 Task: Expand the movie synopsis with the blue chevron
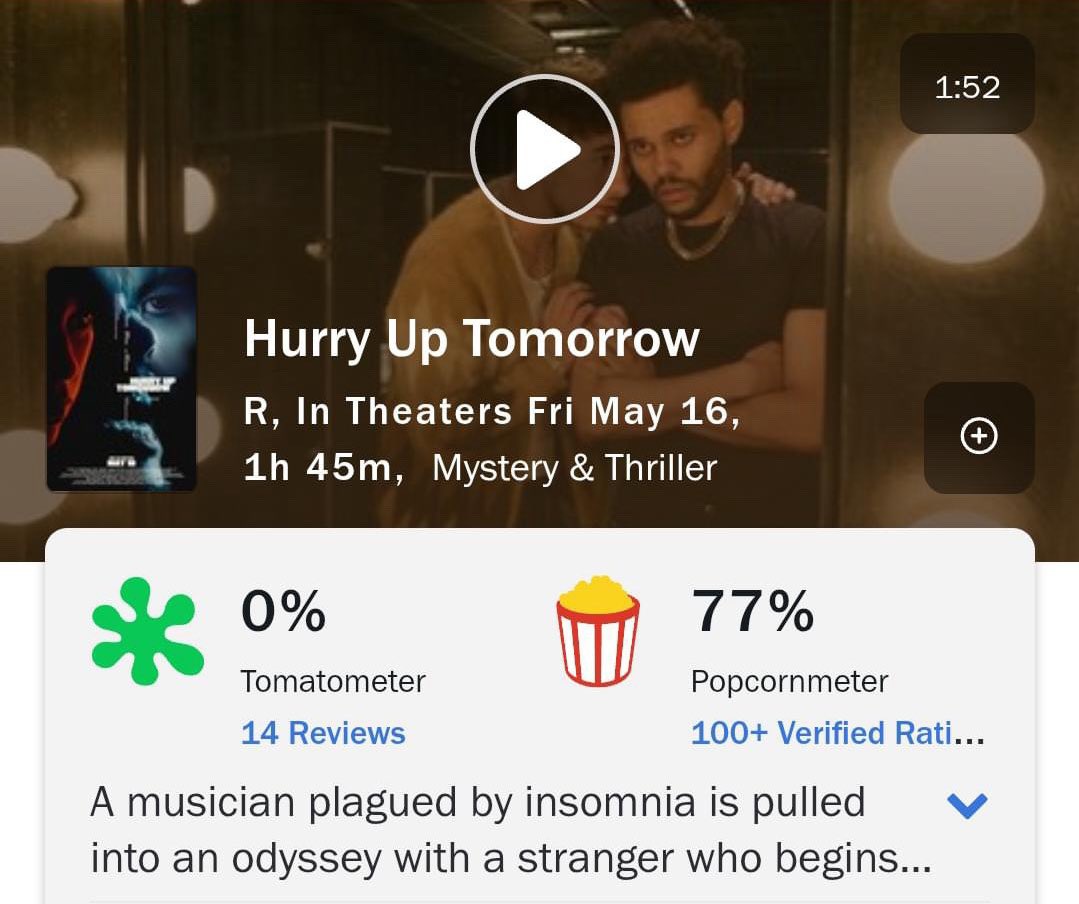click(x=966, y=804)
